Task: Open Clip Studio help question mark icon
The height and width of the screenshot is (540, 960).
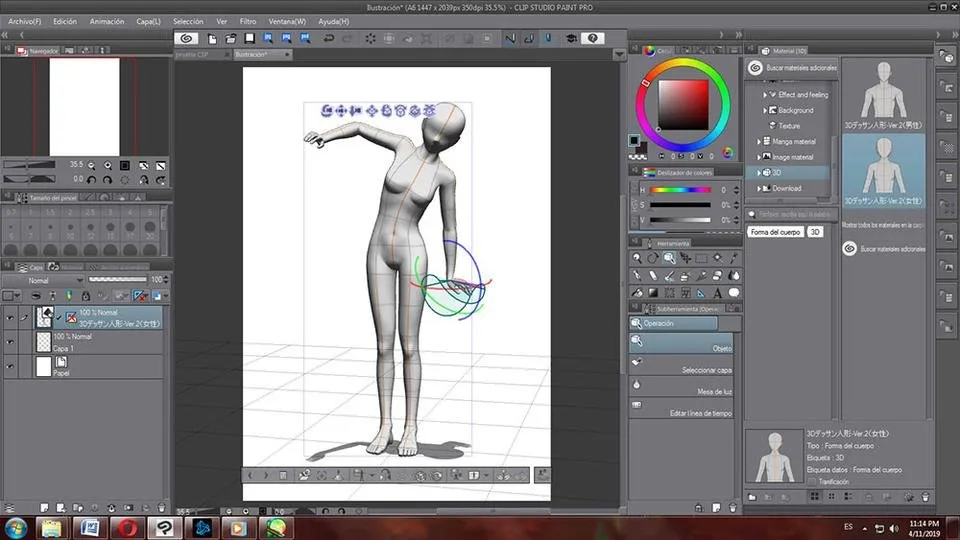Action: (592, 38)
